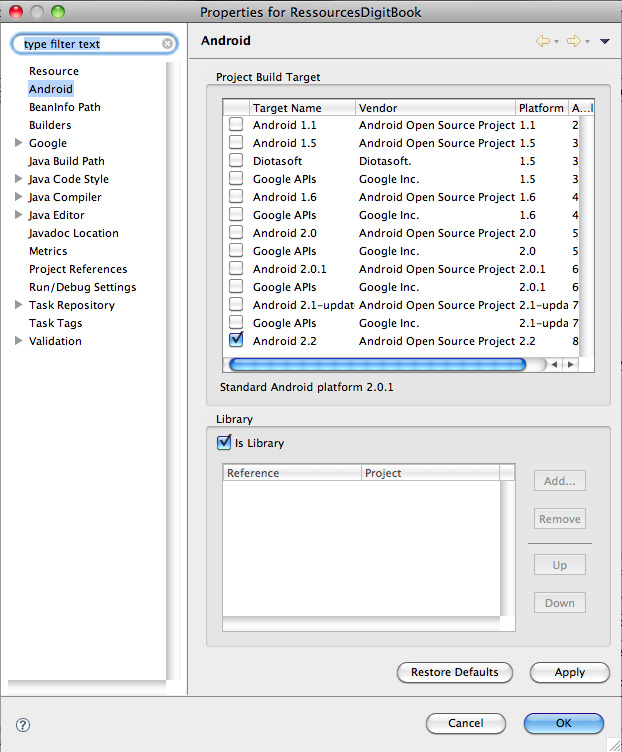
Task: Enable the Diotasoft target checkbox
Action: pos(236,161)
